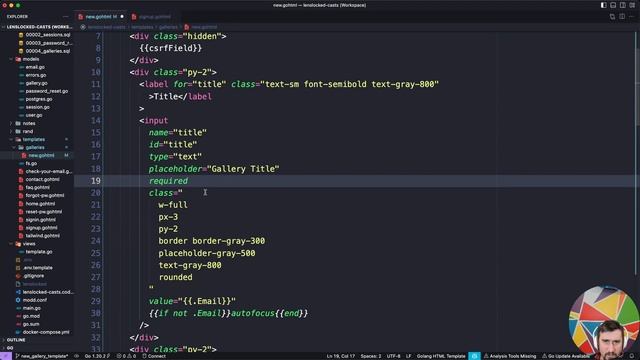Open editor more actions ellipsis
The width and height of the screenshot is (640, 360).
631,17
